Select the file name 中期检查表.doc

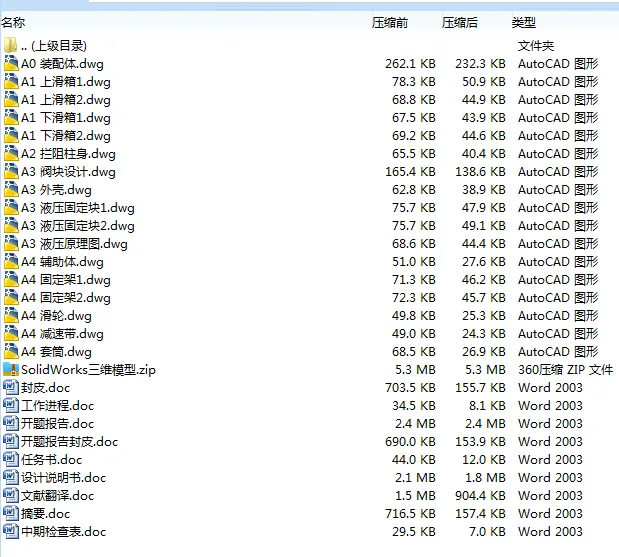[x=64, y=532]
